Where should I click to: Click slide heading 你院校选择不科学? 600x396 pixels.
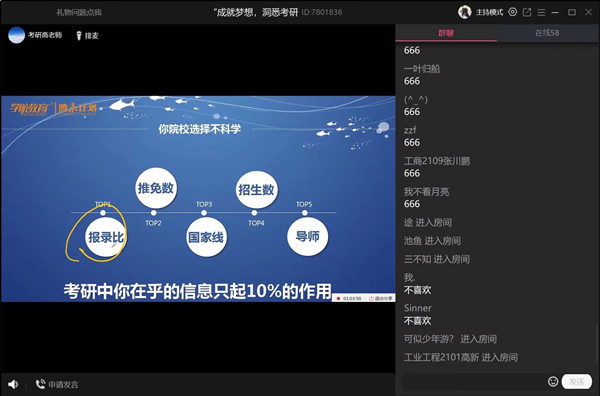200,129
